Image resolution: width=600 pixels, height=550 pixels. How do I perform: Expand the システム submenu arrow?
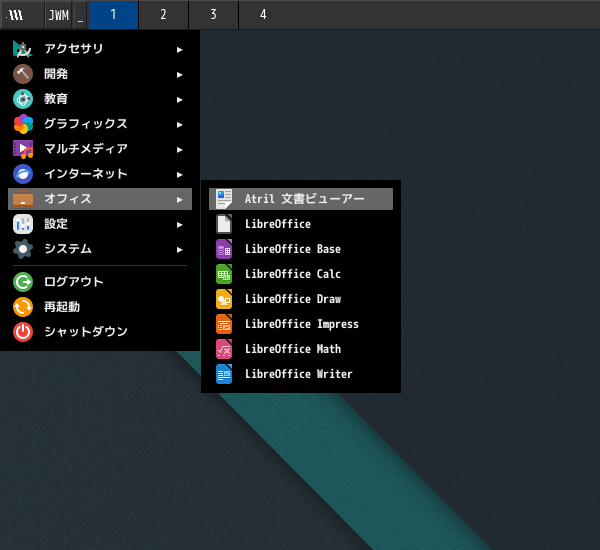pos(180,249)
